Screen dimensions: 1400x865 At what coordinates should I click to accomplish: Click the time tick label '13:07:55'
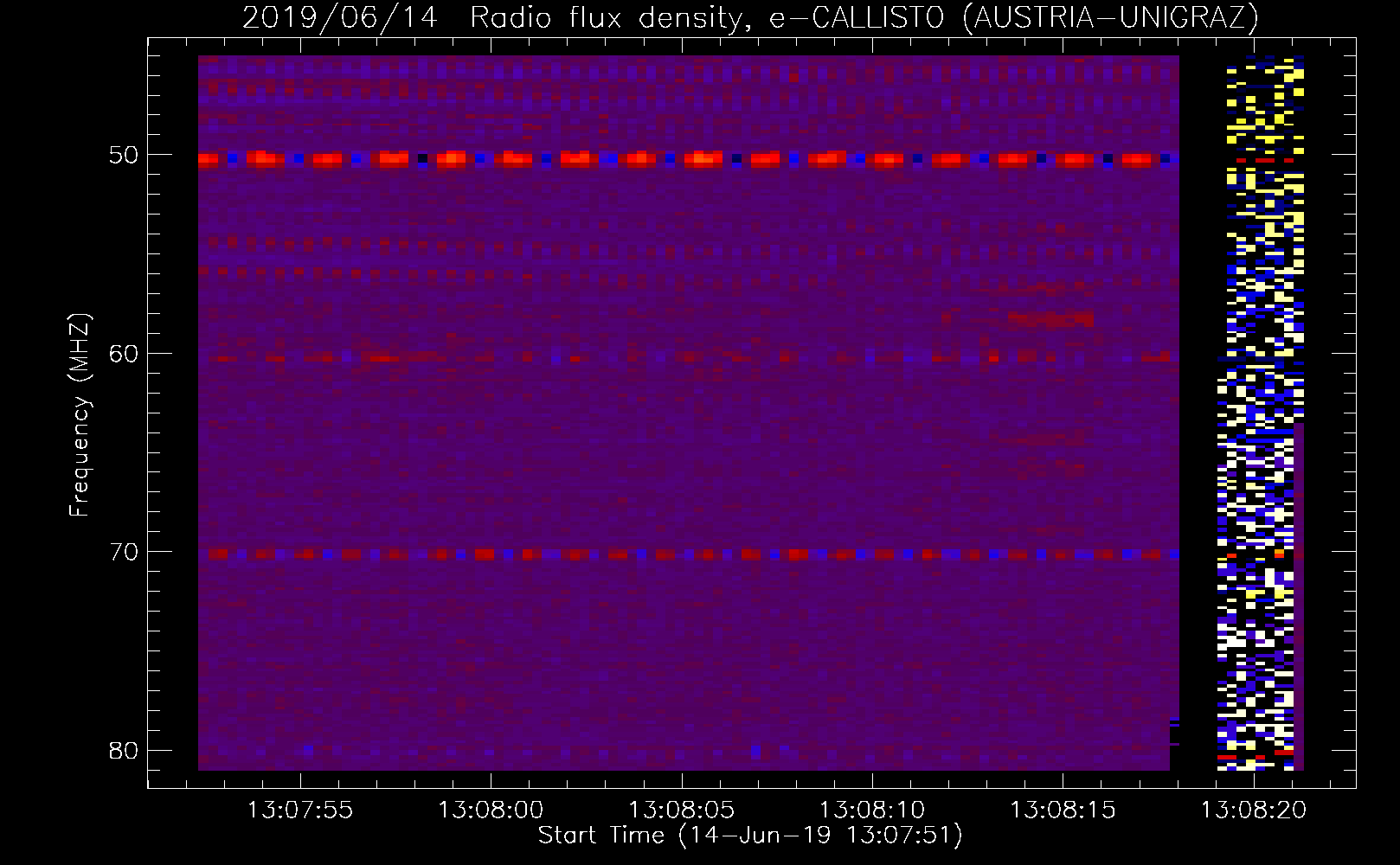(300, 811)
